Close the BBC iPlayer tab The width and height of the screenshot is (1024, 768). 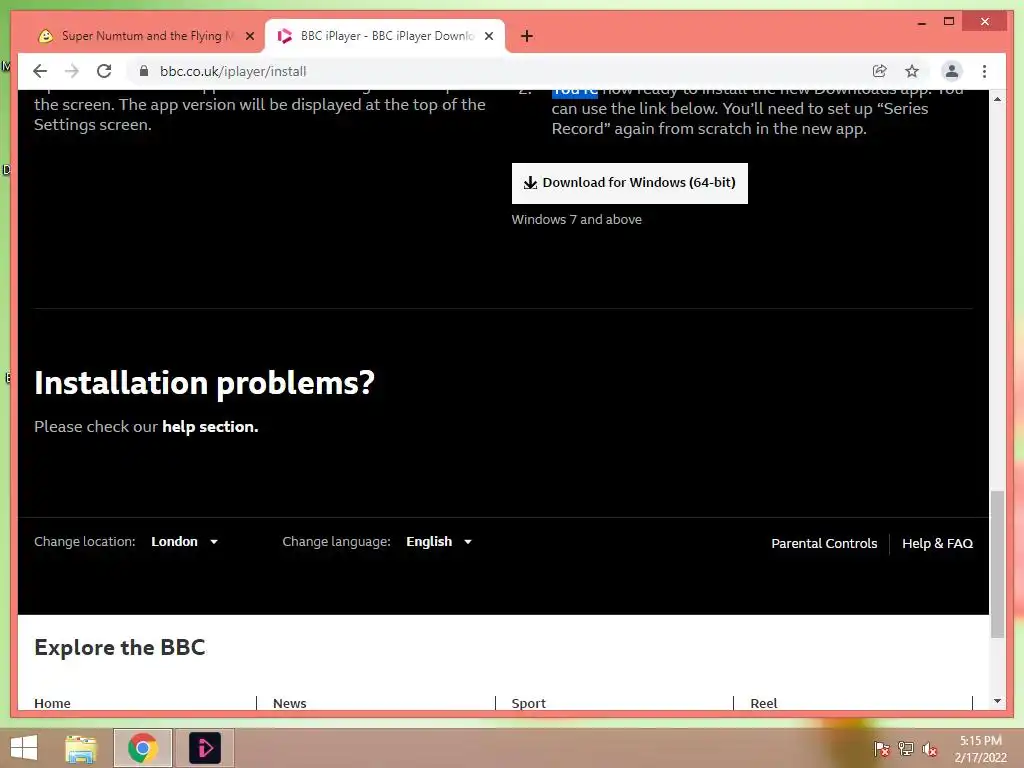click(488, 36)
